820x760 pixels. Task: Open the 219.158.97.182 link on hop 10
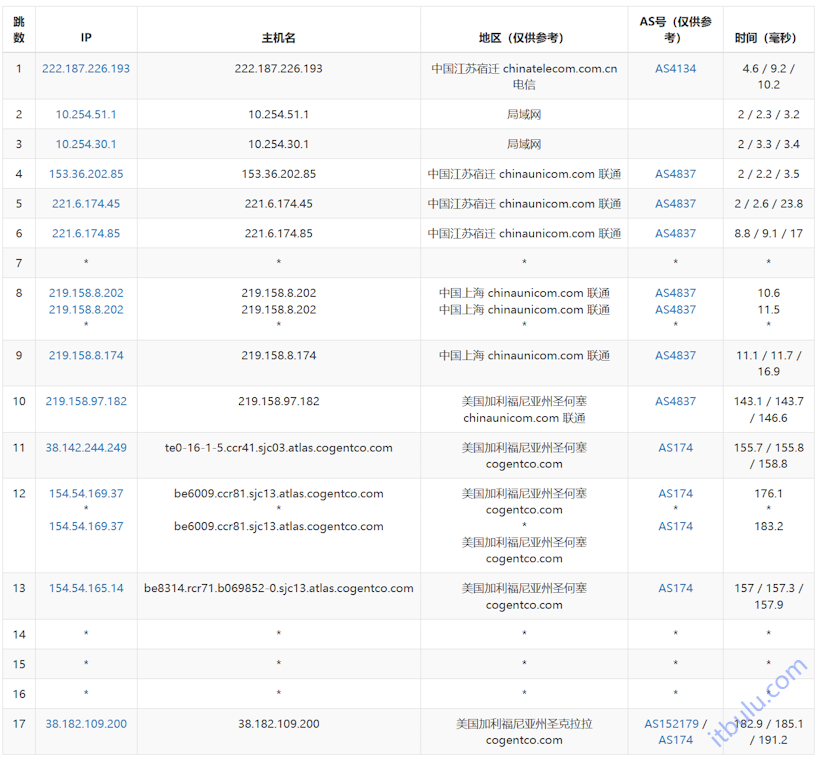tap(86, 401)
